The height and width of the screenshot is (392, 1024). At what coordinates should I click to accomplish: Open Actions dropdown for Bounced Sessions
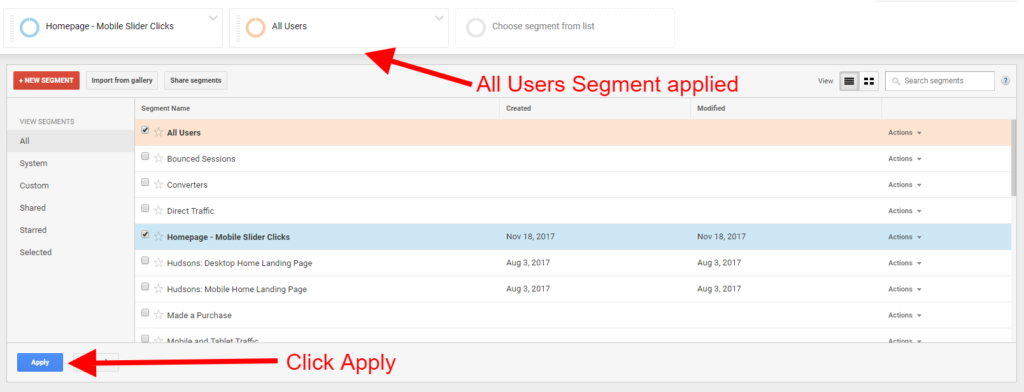pos(904,159)
